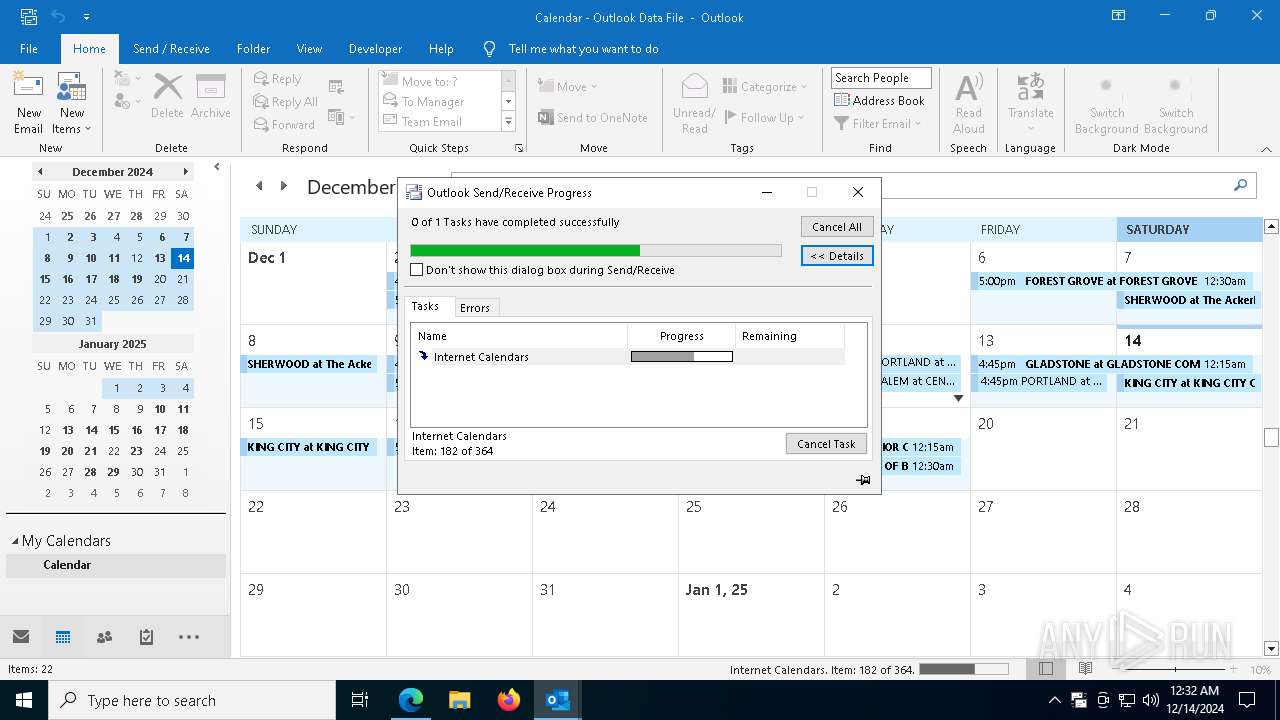Select December 14 in the mini calendar
1280x720 pixels.
183,258
